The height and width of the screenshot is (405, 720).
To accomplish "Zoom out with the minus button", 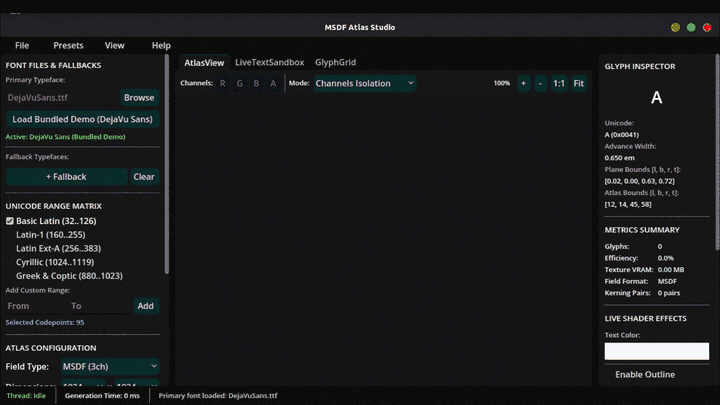I will point(540,83).
